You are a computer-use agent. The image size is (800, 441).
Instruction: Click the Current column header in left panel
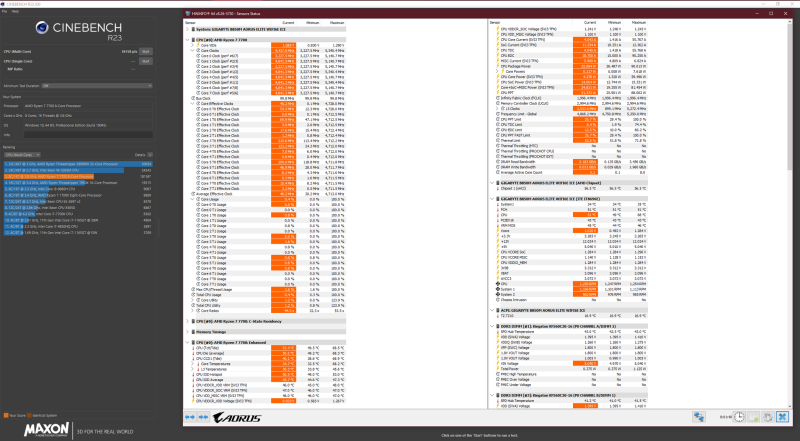point(288,23)
